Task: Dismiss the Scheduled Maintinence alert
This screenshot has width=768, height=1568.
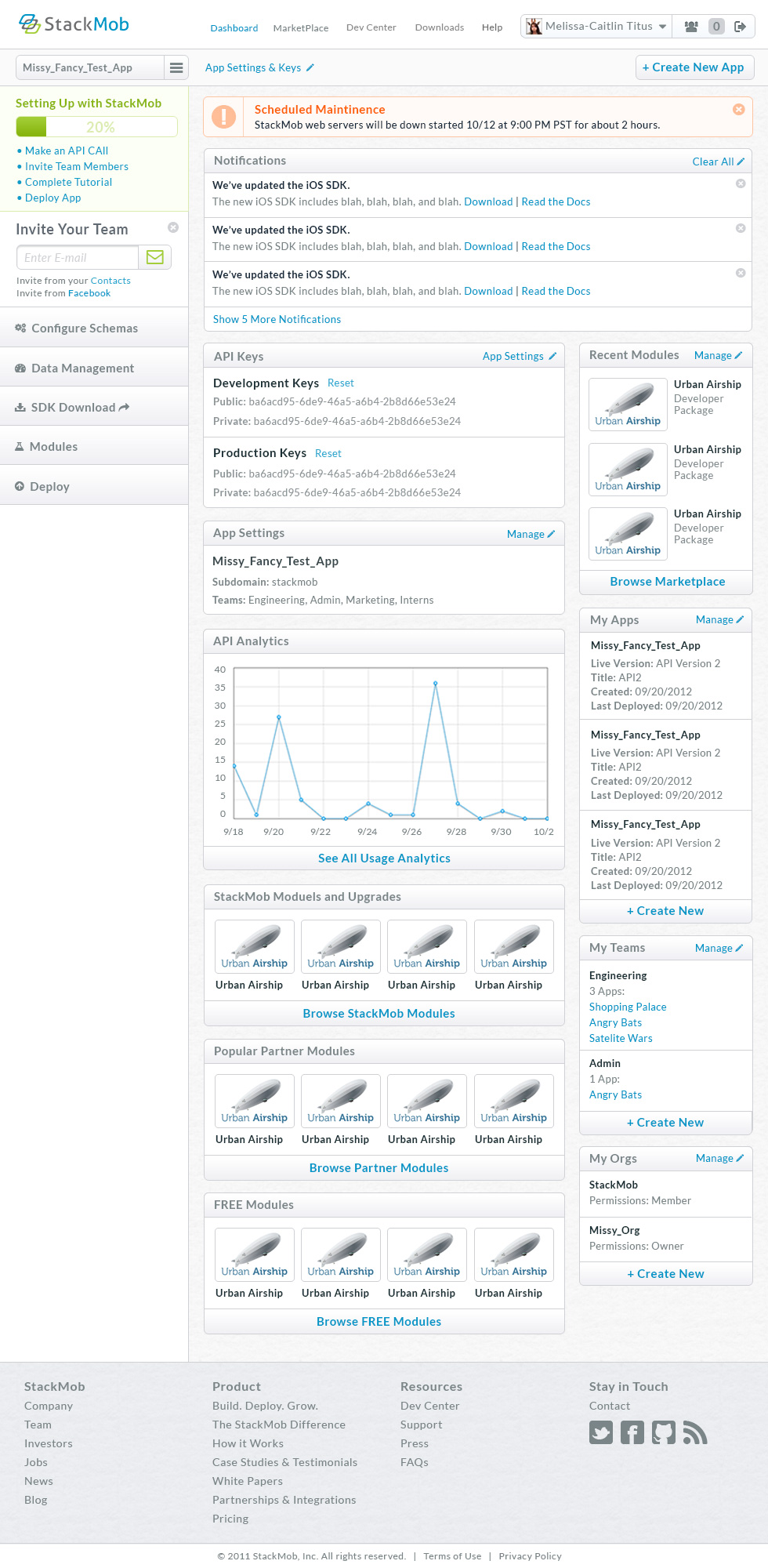Action: 738,109
